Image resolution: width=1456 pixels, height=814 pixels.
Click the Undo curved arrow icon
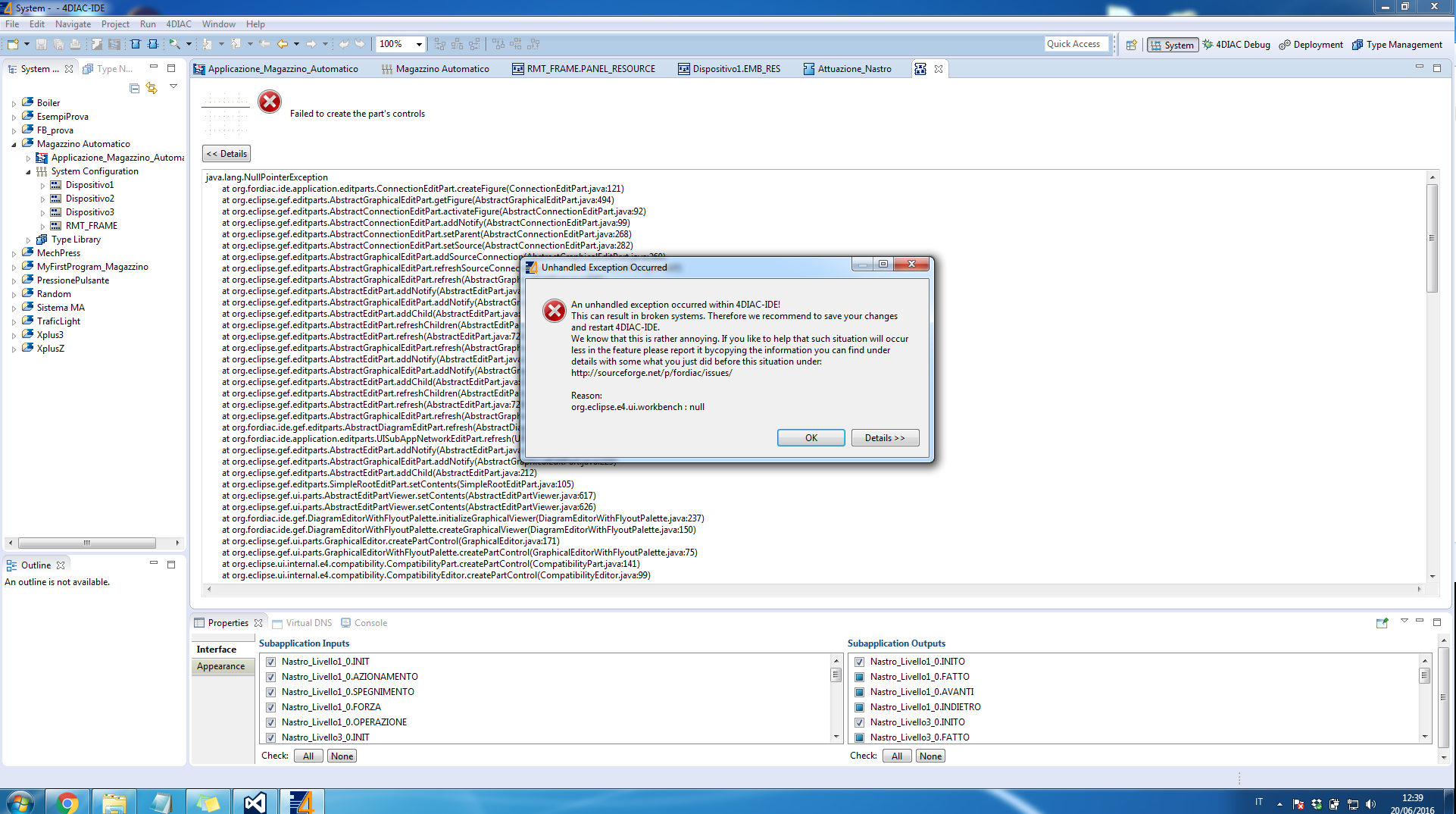[344, 45]
